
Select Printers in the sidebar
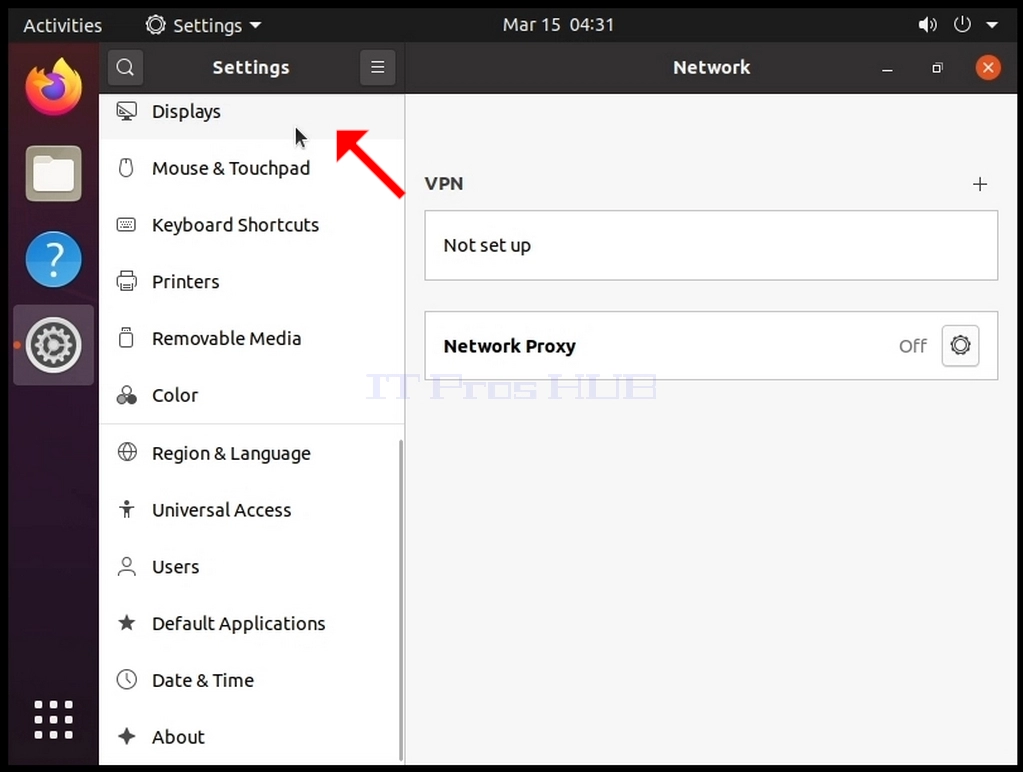[252, 281]
